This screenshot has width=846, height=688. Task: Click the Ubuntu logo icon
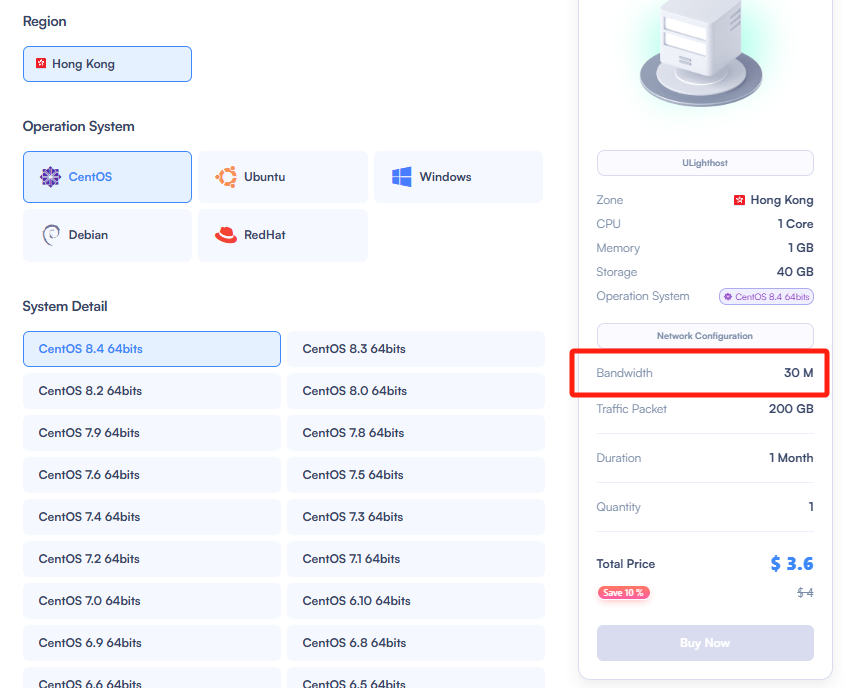coord(226,177)
